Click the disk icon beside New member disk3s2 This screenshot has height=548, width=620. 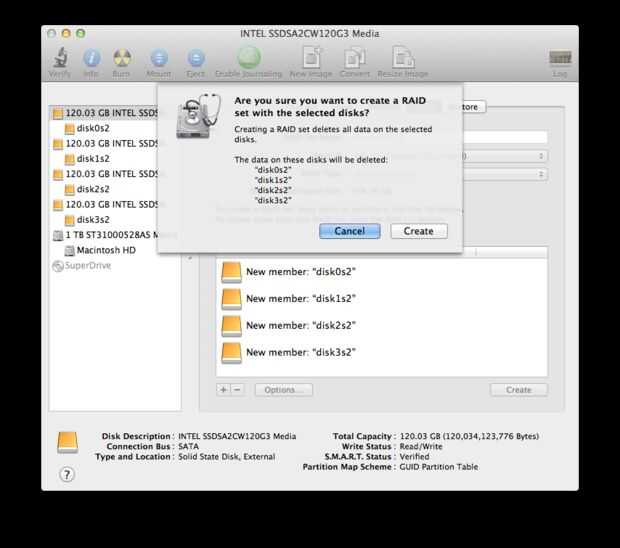click(x=231, y=353)
